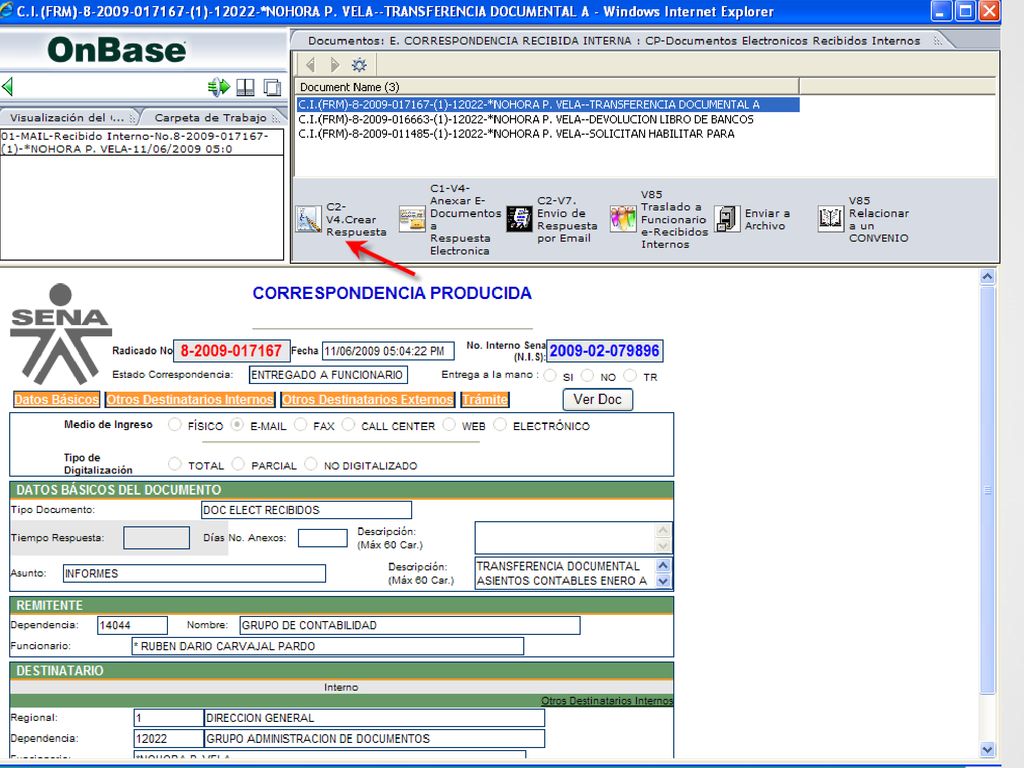Open Otros Destinatarios Externos tab
The width and height of the screenshot is (1024, 768).
click(368, 399)
